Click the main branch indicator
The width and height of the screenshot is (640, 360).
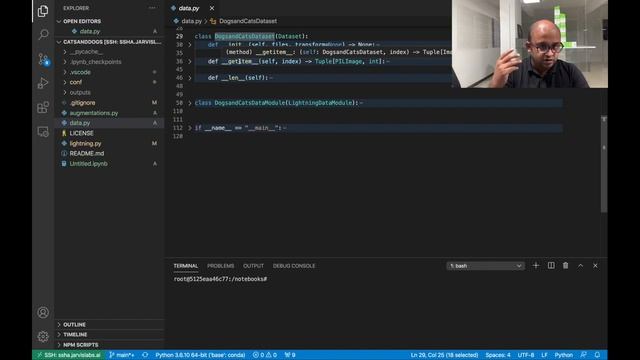[122, 355]
